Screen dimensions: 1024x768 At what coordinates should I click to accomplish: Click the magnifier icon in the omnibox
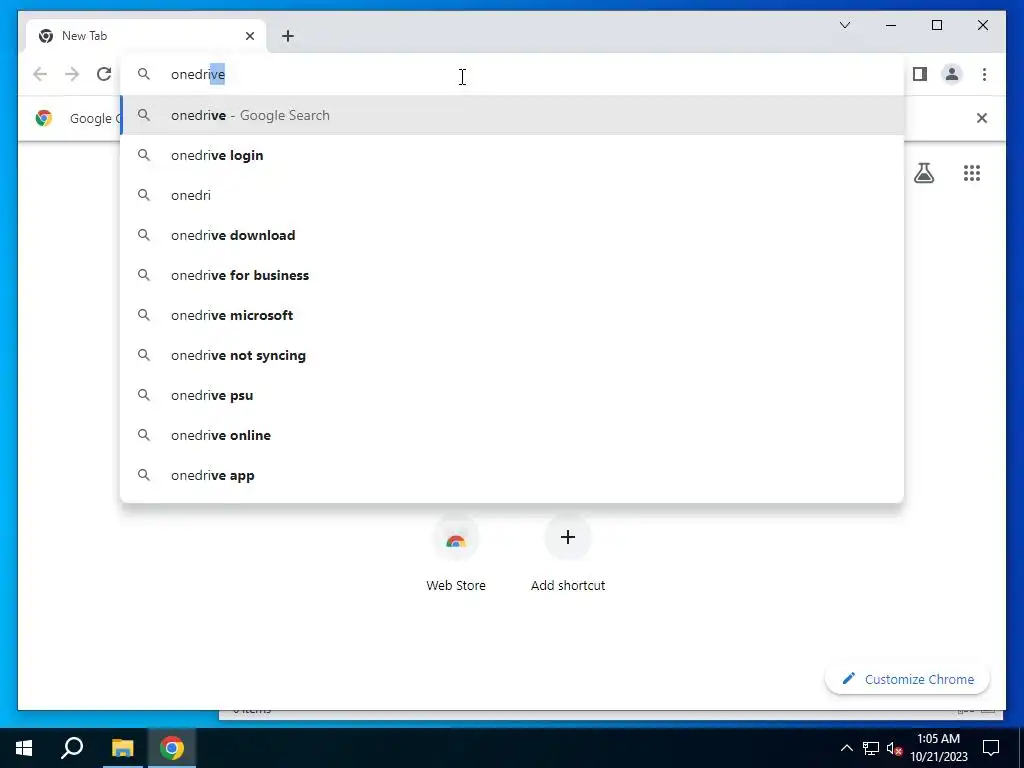point(144,74)
